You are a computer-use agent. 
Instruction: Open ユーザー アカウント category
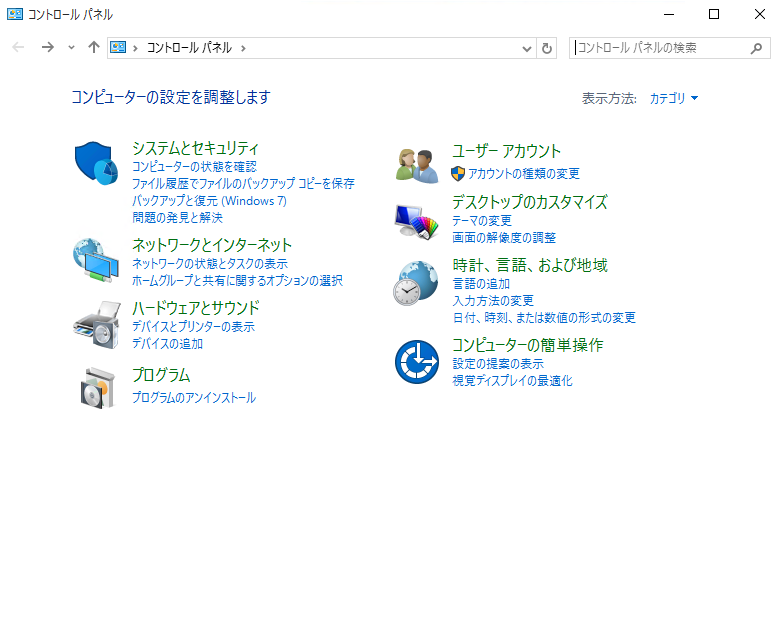pyautogui.click(x=506, y=151)
